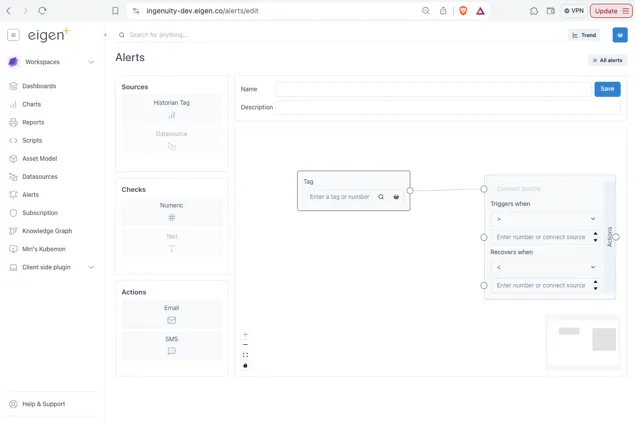Image resolution: width=635 pixels, height=422 pixels.
Task: Click the Connect source input connector
Action: pyautogui.click(x=484, y=189)
